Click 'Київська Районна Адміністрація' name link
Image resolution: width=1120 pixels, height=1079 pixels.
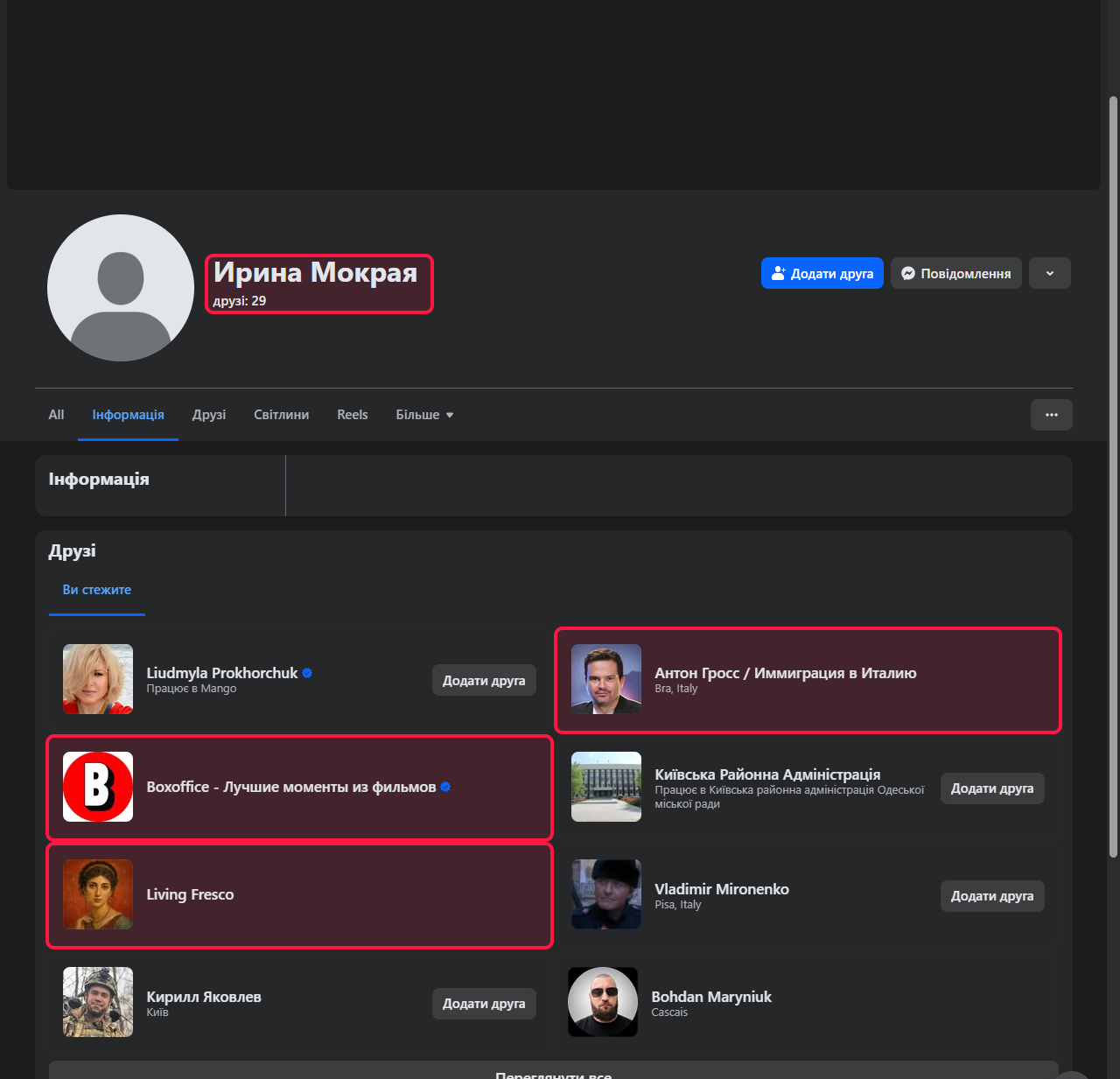click(x=767, y=774)
